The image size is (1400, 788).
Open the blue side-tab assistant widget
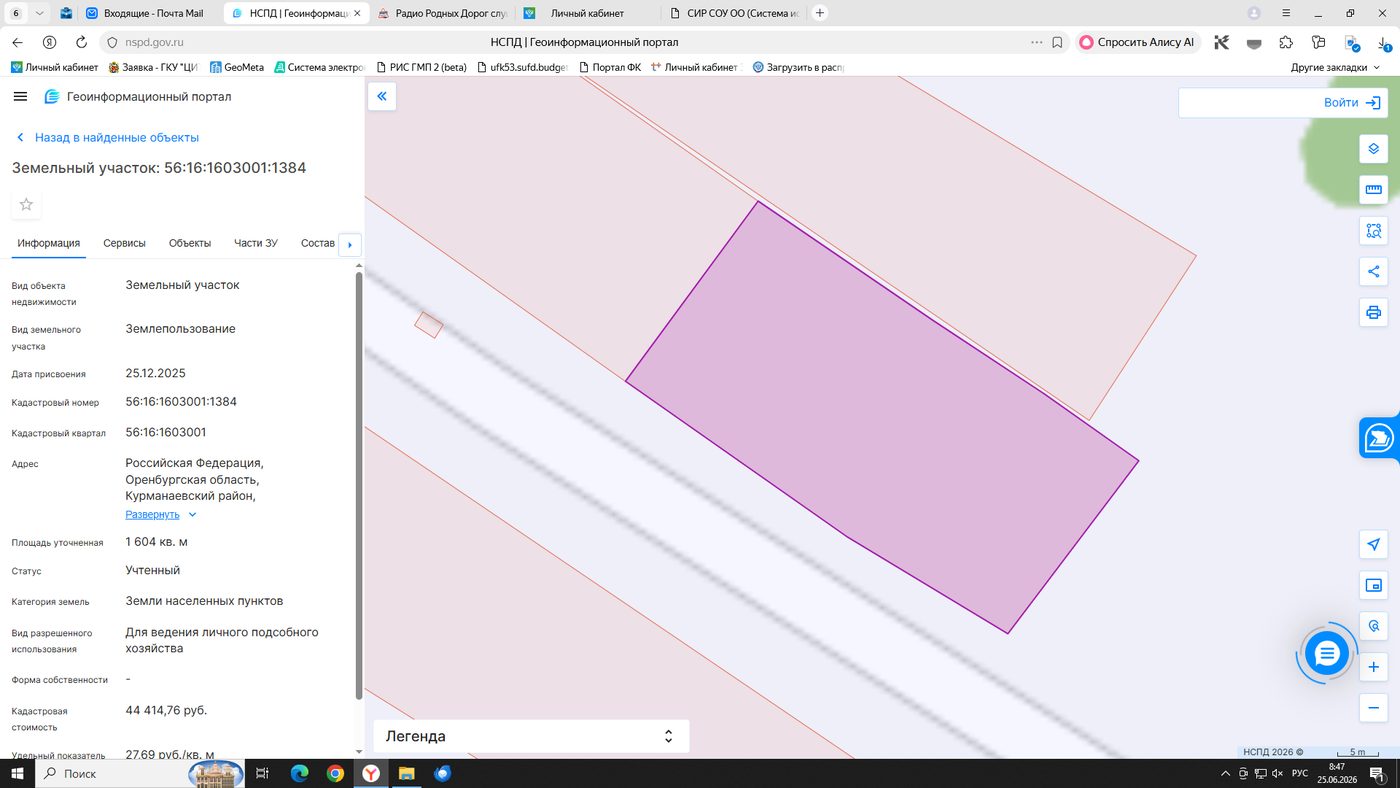1380,438
